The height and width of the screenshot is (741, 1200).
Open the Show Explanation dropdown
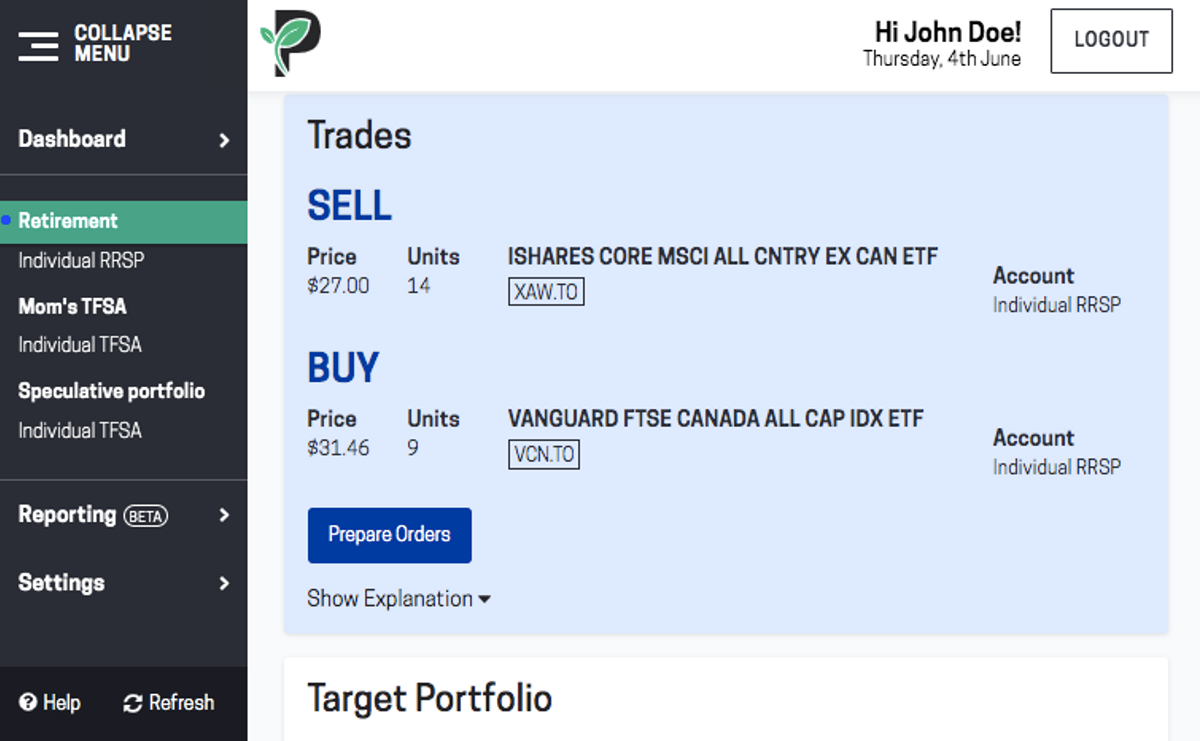pyautogui.click(x=397, y=598)
